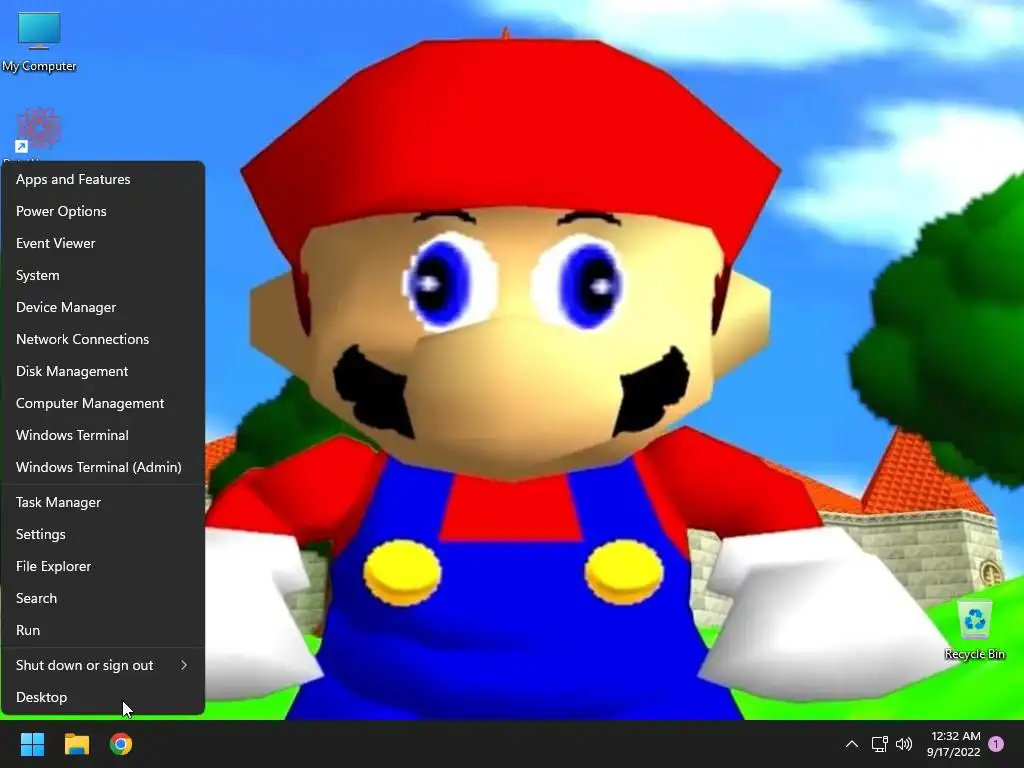
Task: Open network status tray icon
Action: (879, 744)
